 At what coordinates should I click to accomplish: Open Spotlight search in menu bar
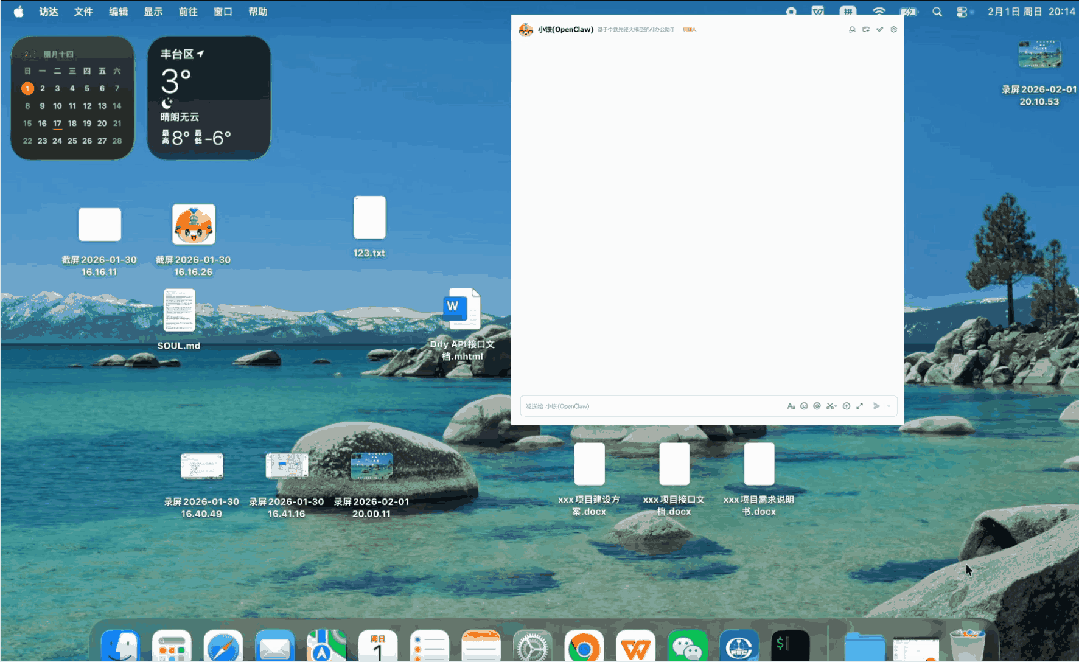(x=937, y=12)
